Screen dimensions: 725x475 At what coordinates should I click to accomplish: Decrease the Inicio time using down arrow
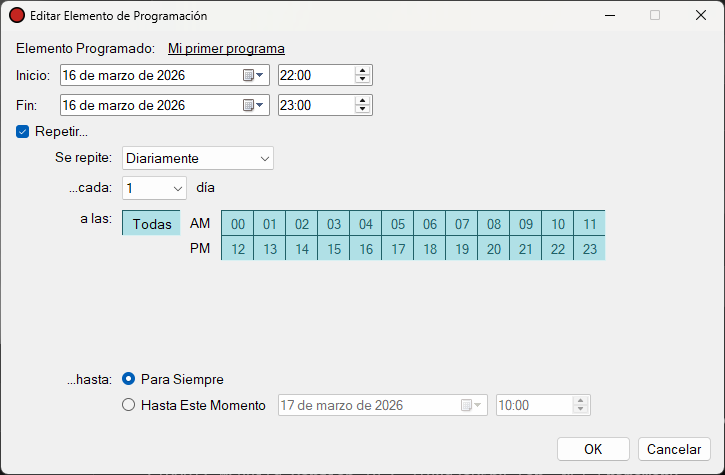pyautogui.click(x=362, y=79)
